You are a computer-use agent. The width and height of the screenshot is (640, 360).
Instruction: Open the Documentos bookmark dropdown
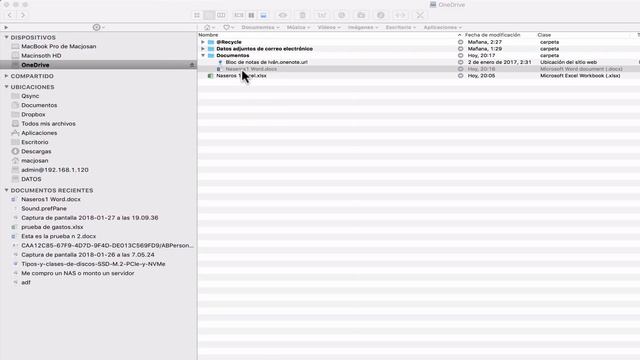260,27
